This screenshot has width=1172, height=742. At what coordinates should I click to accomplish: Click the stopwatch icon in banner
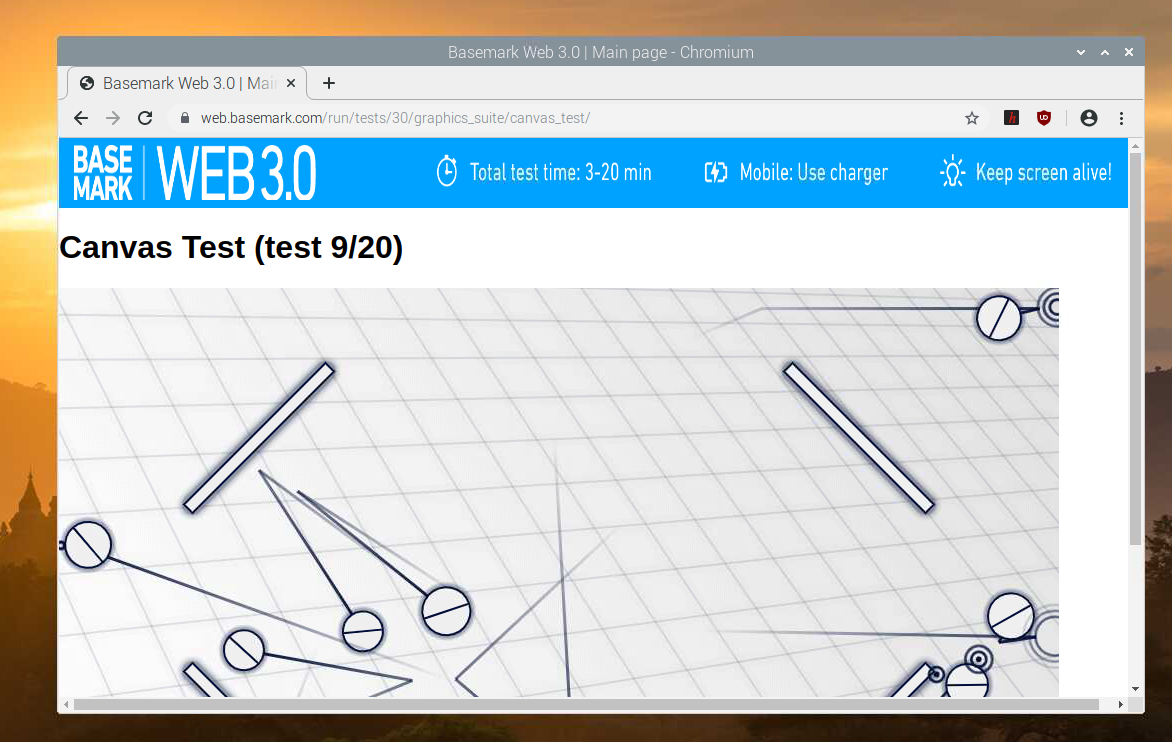click(x=447, y=171)
